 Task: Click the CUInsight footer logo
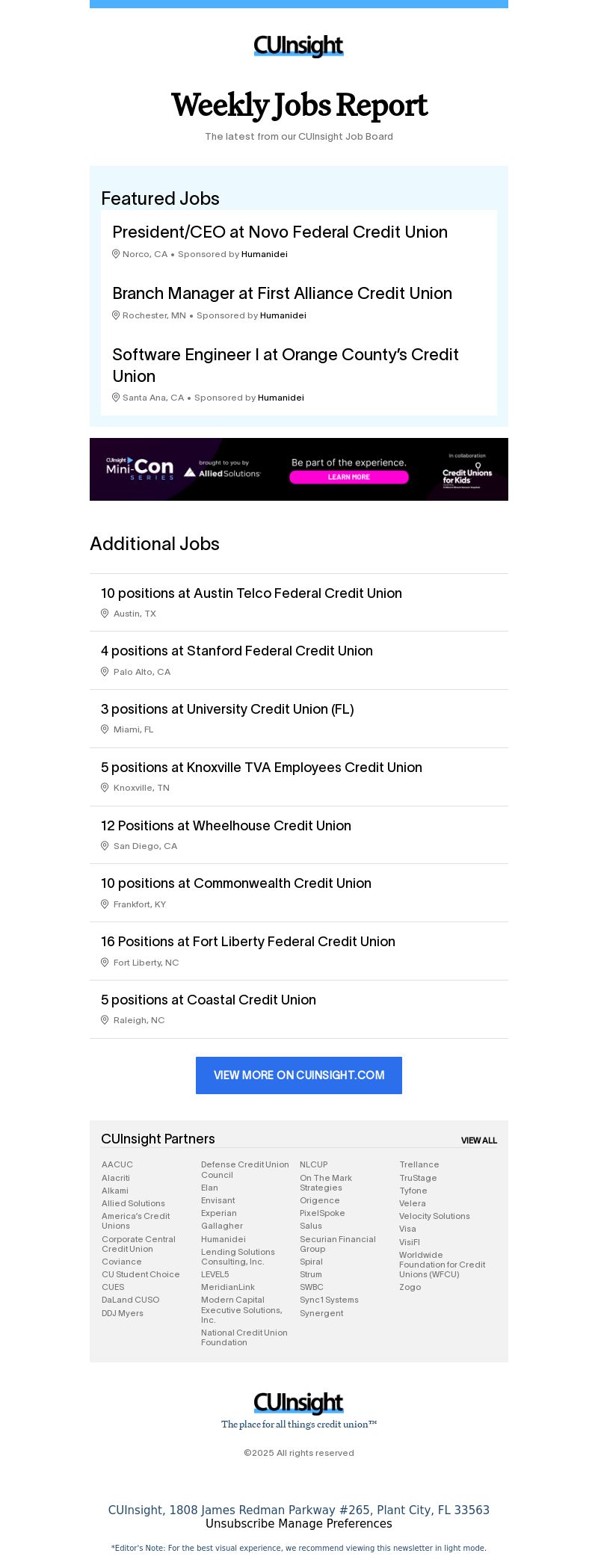tap(298, 1403)
